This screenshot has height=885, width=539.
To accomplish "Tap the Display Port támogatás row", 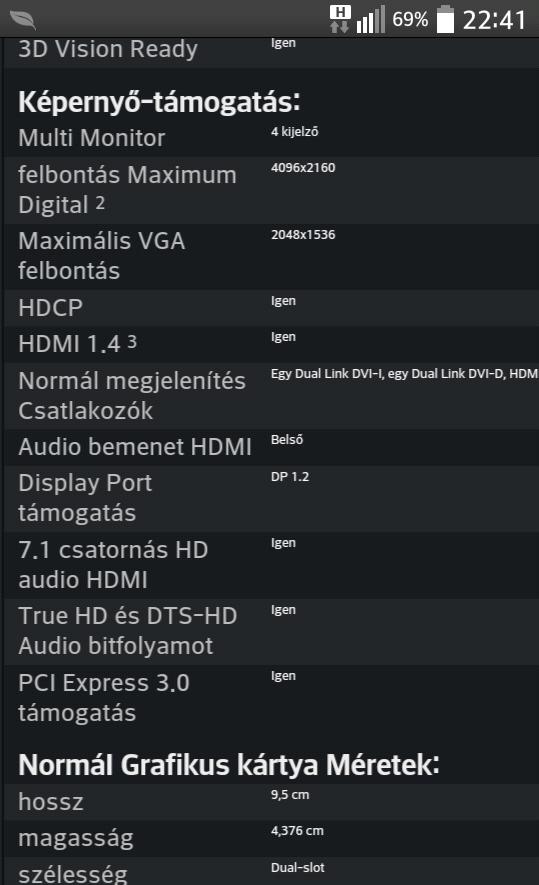I will (x=271, y=498).
